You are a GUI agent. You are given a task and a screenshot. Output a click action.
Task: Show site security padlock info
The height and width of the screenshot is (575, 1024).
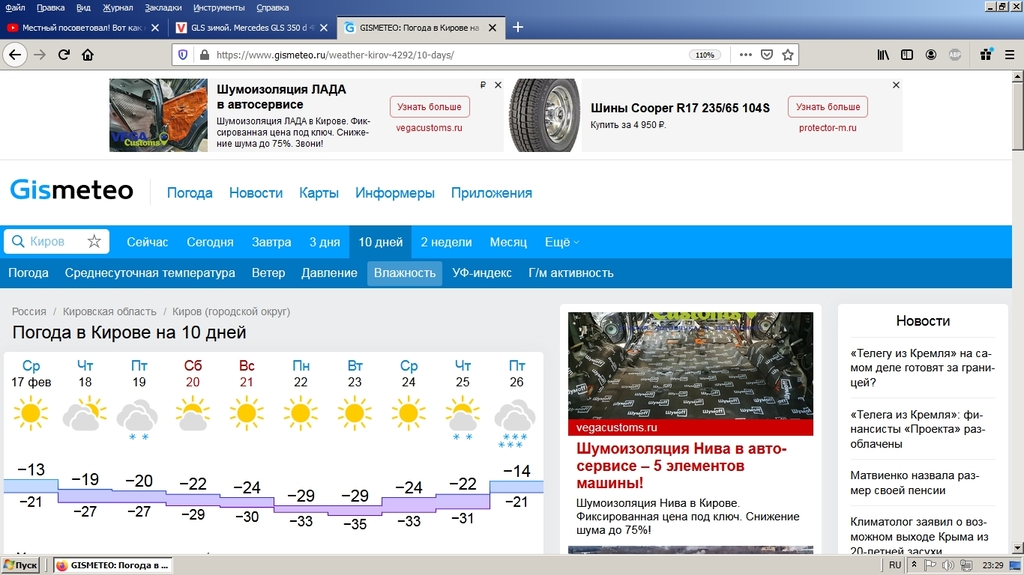tap(204, 55)
